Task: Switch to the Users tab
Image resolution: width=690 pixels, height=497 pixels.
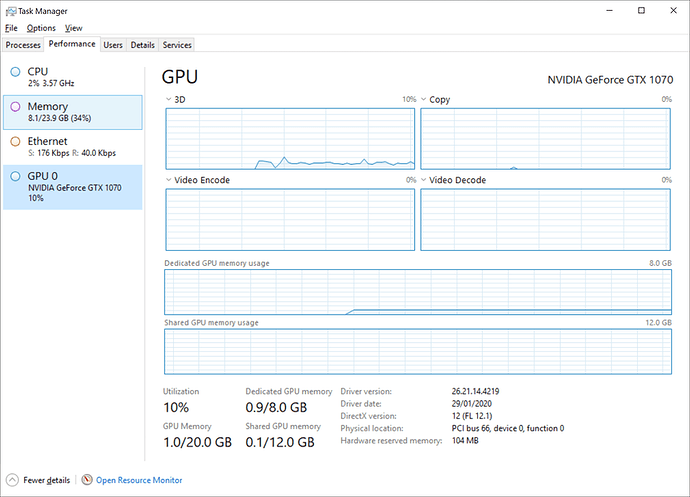Action: pyautogui.click(x=113, y=45)
